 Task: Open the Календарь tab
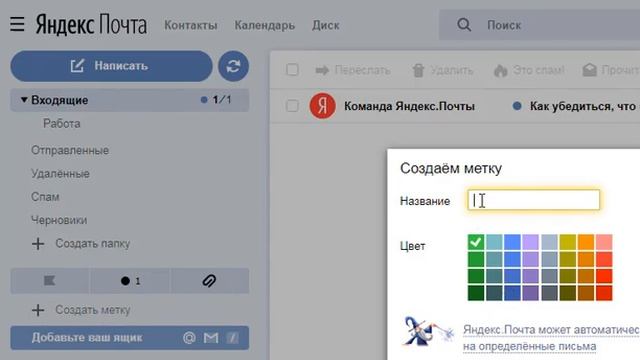[264, 25]
